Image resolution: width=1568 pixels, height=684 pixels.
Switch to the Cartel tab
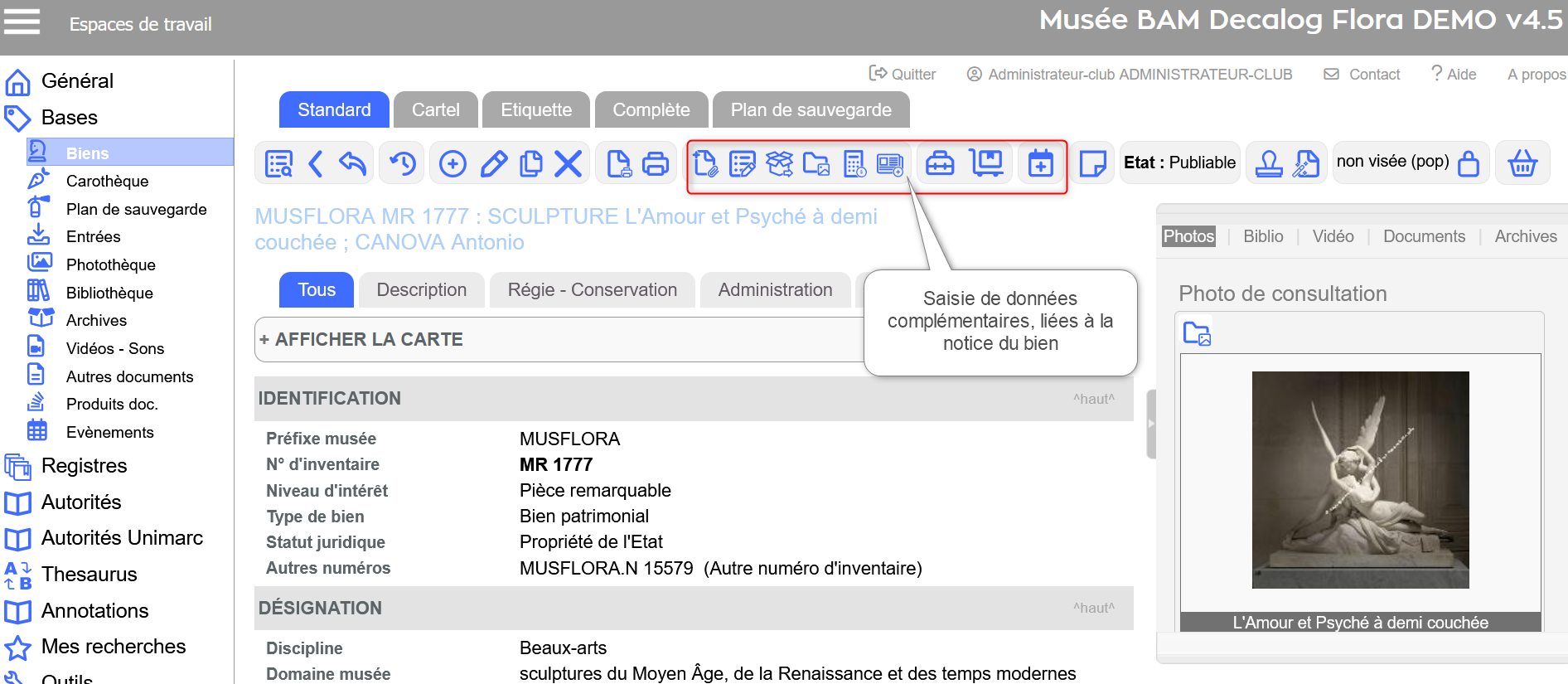(435, 110)
